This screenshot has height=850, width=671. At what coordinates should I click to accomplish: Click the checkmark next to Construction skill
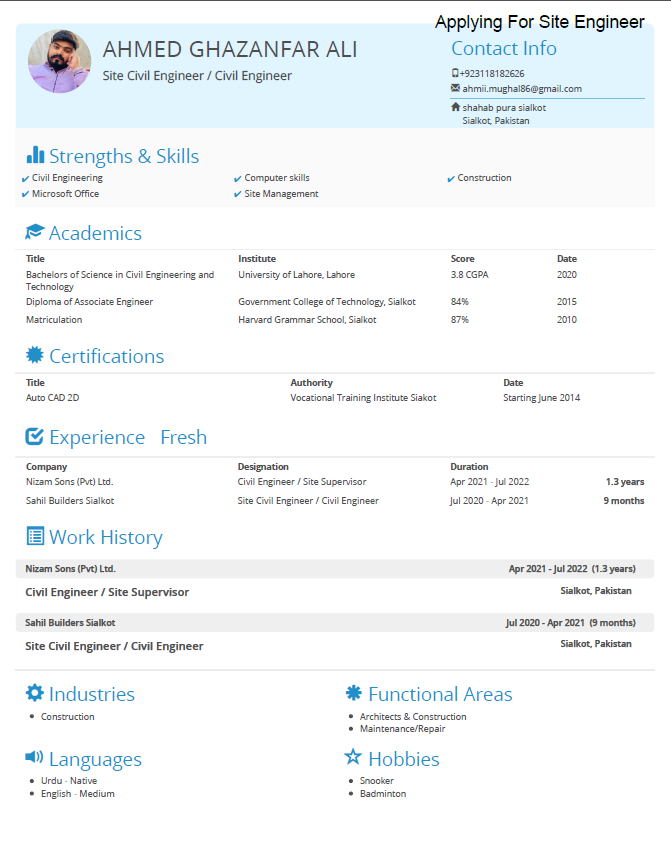click(451, 179)
